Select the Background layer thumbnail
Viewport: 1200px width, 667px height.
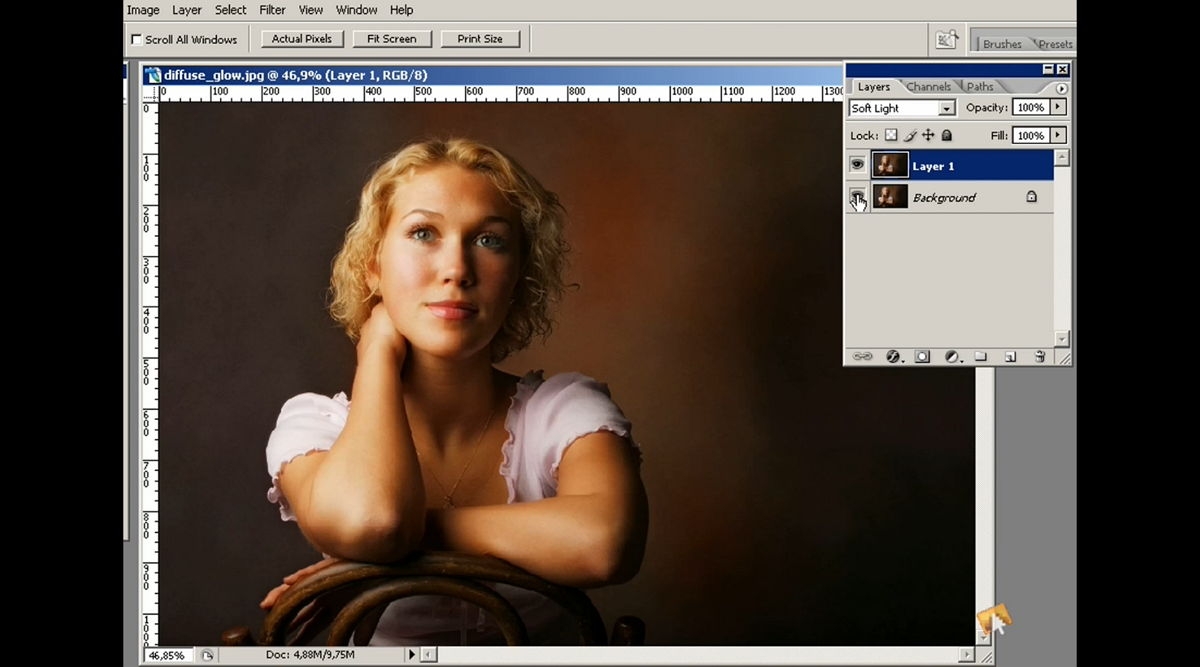pyautogui.click(x=890, y=196)
